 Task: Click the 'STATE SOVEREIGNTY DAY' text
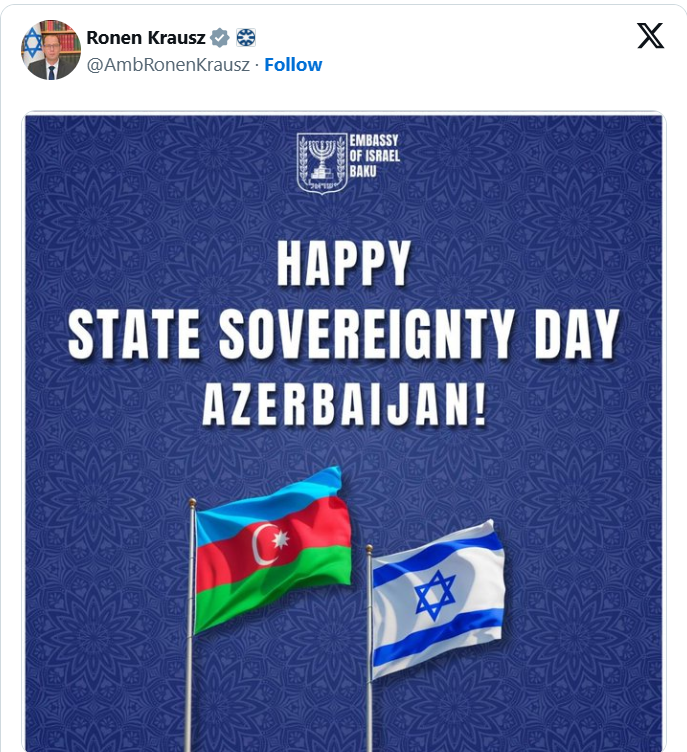[344, 334]
